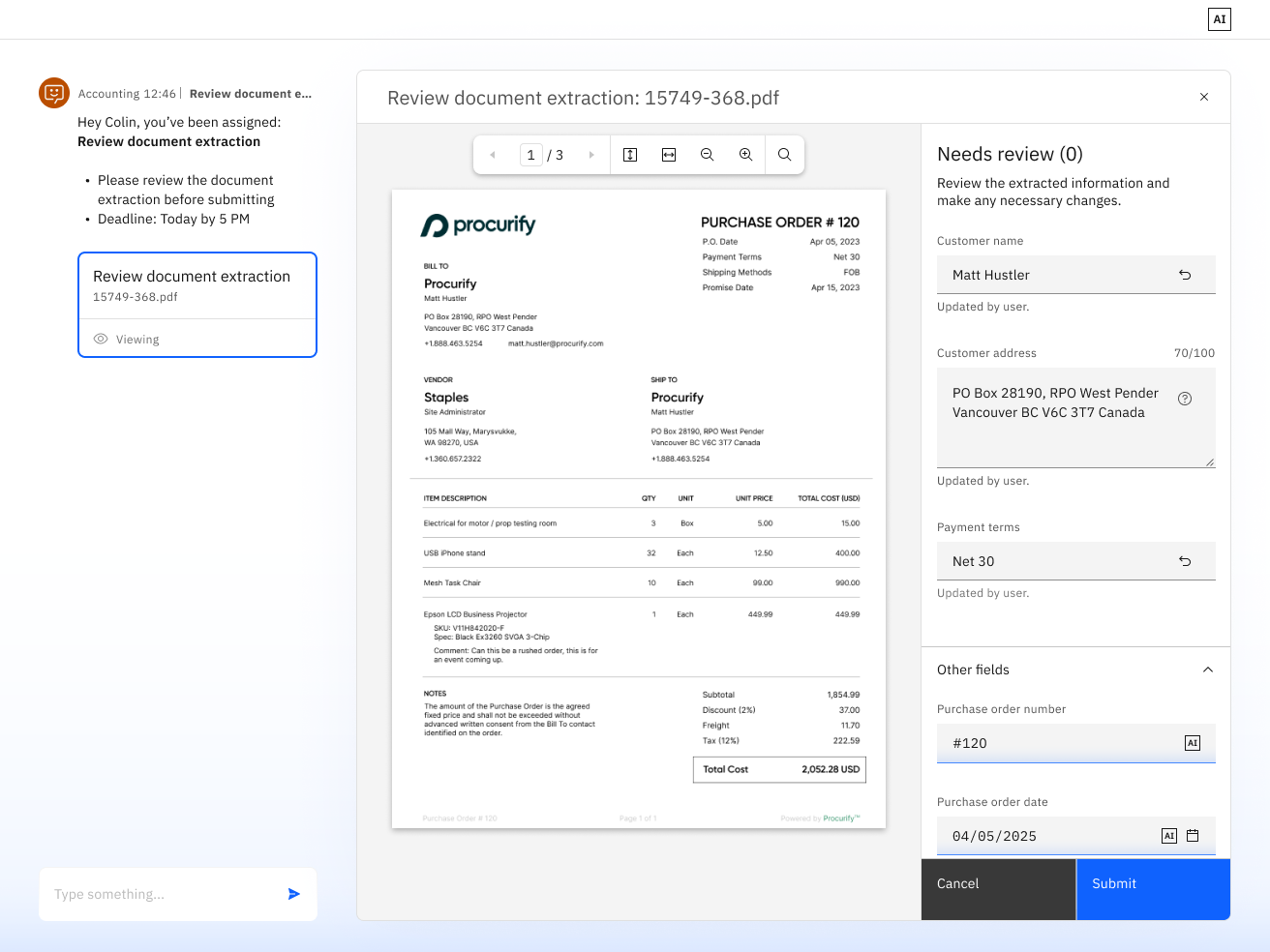Fit document to page width
Screen dimensions: 1270x952
669,155
